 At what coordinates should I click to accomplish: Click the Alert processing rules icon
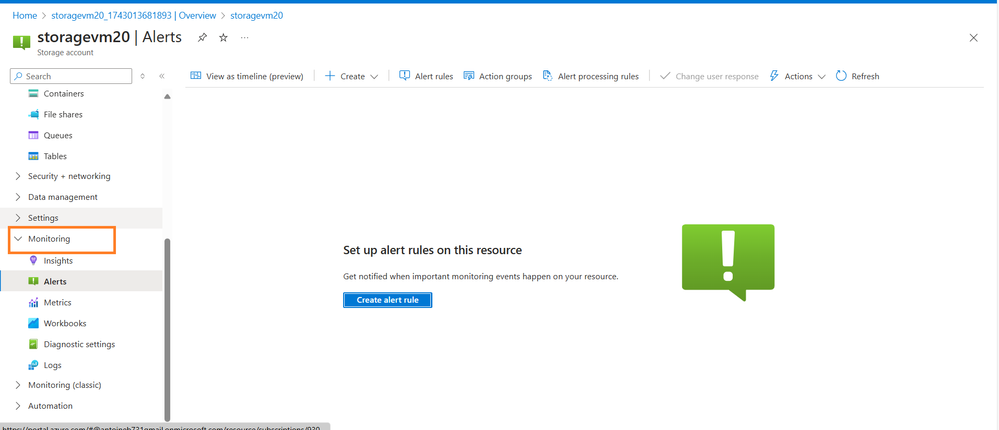[x=547, y=76]
